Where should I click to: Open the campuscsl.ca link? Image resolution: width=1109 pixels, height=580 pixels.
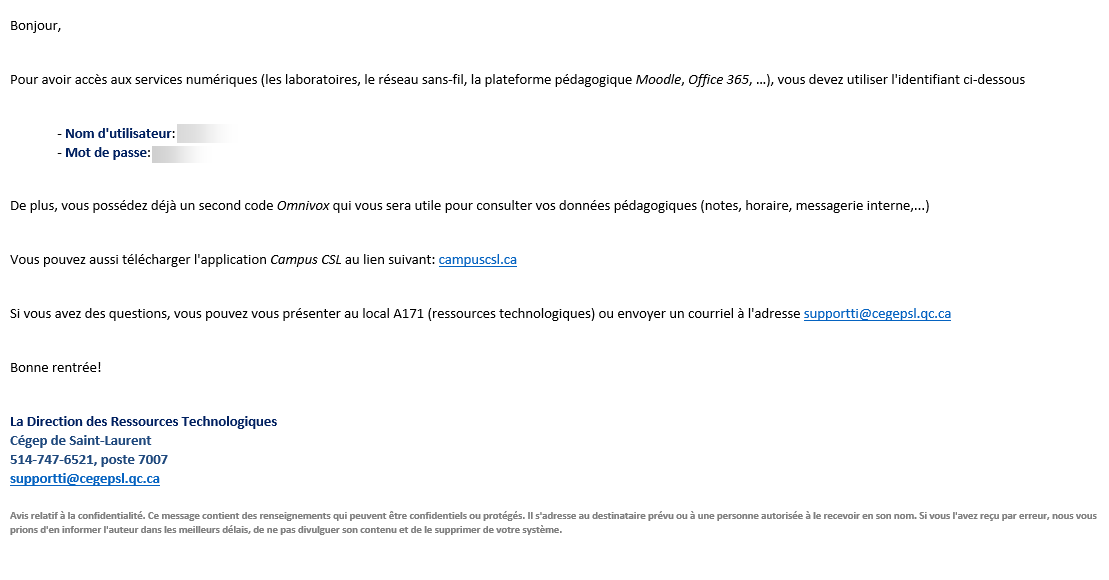[x=477, y=260]
